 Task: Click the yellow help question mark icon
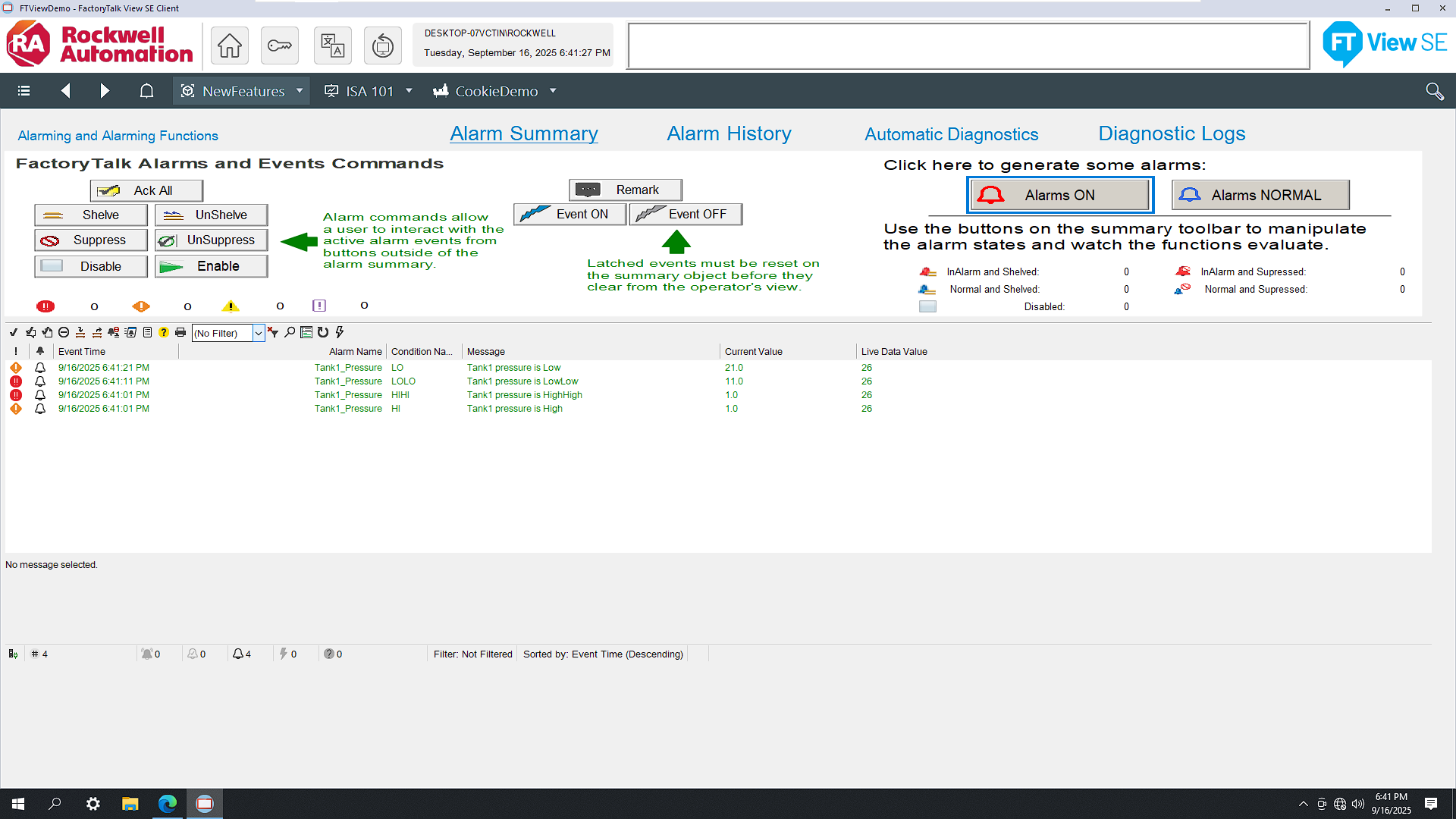pos(164,332)
